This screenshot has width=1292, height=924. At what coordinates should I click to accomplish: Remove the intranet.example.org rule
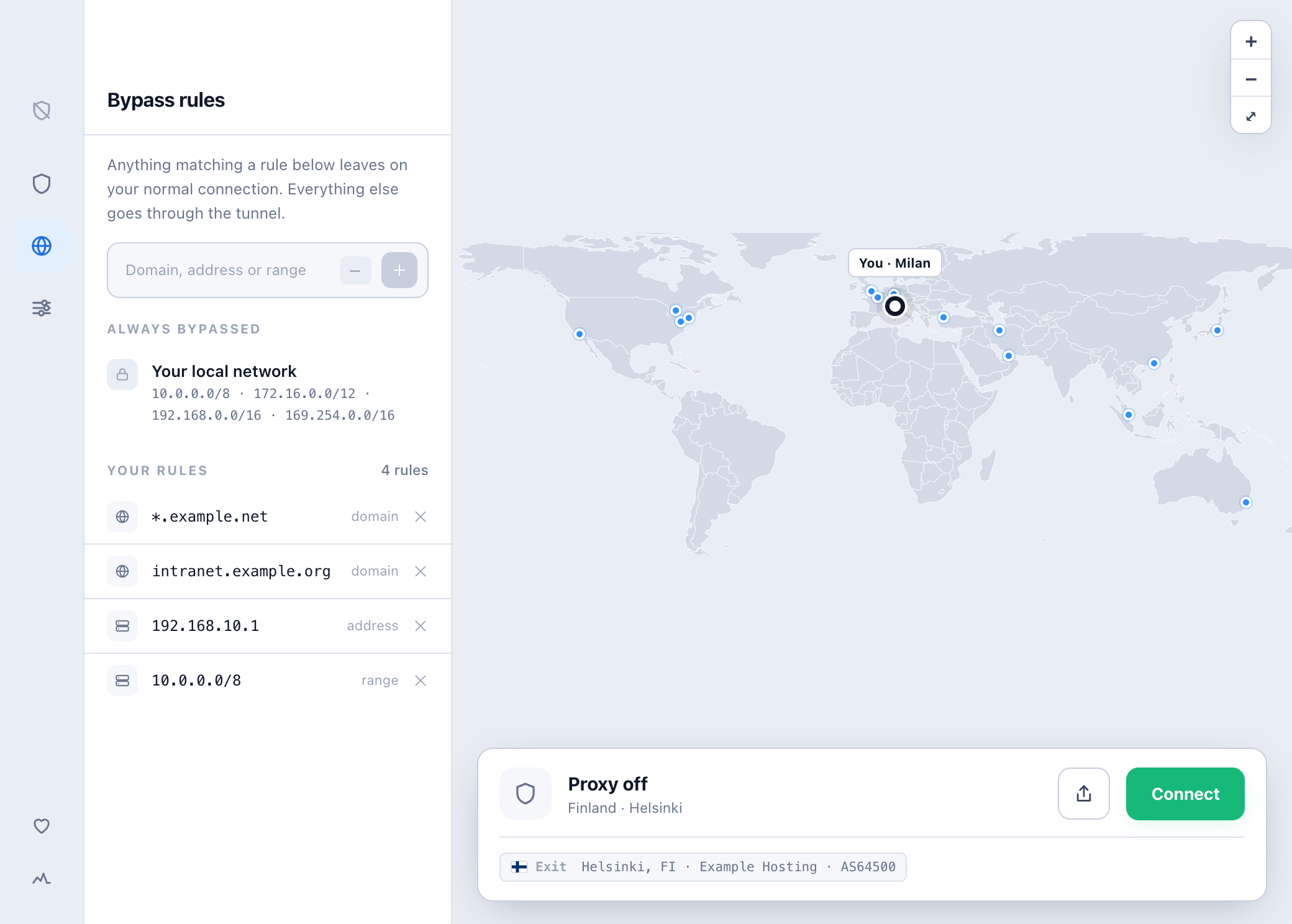click(x=421, y=571)
